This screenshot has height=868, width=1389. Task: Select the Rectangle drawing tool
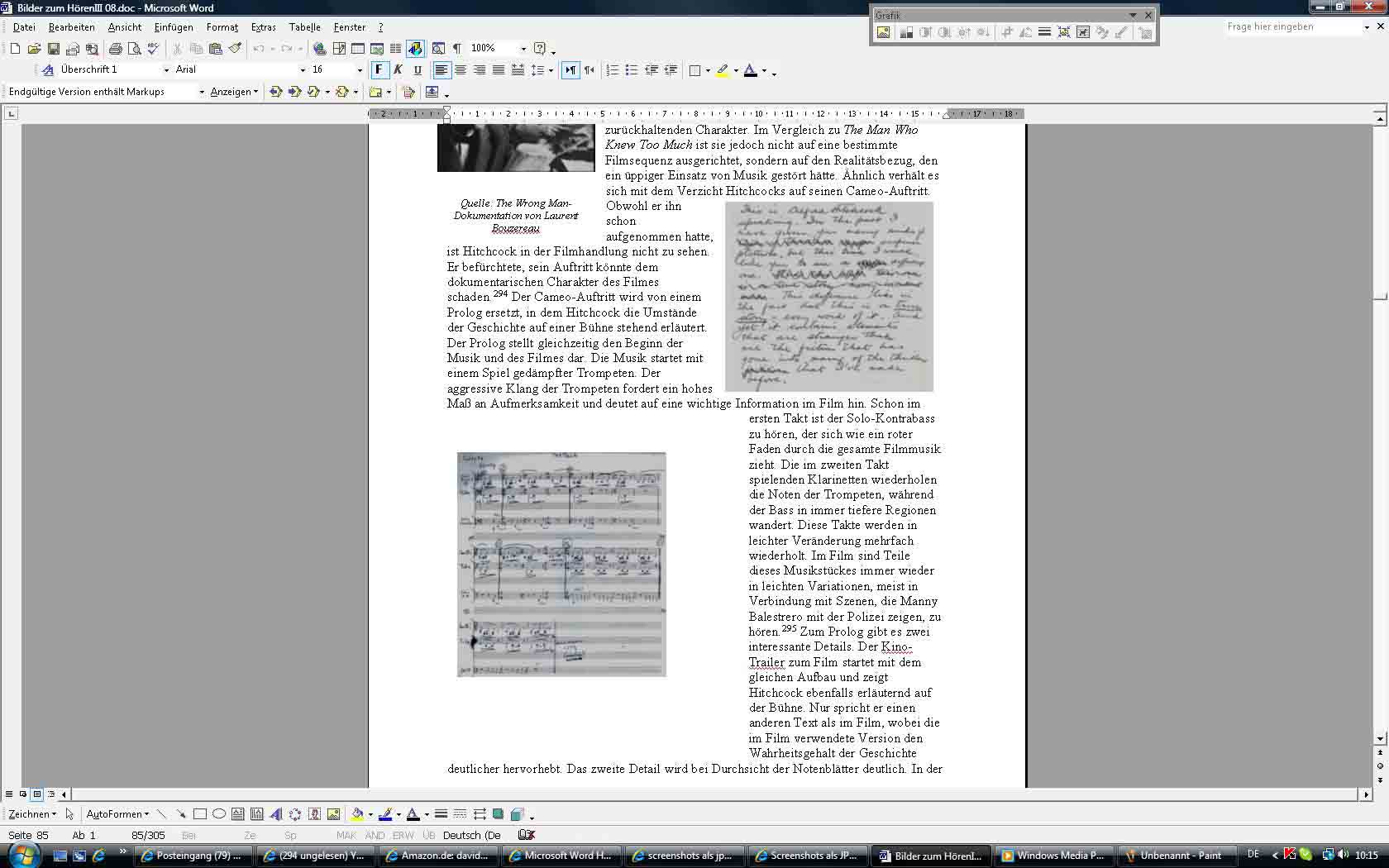coord(199,814)
